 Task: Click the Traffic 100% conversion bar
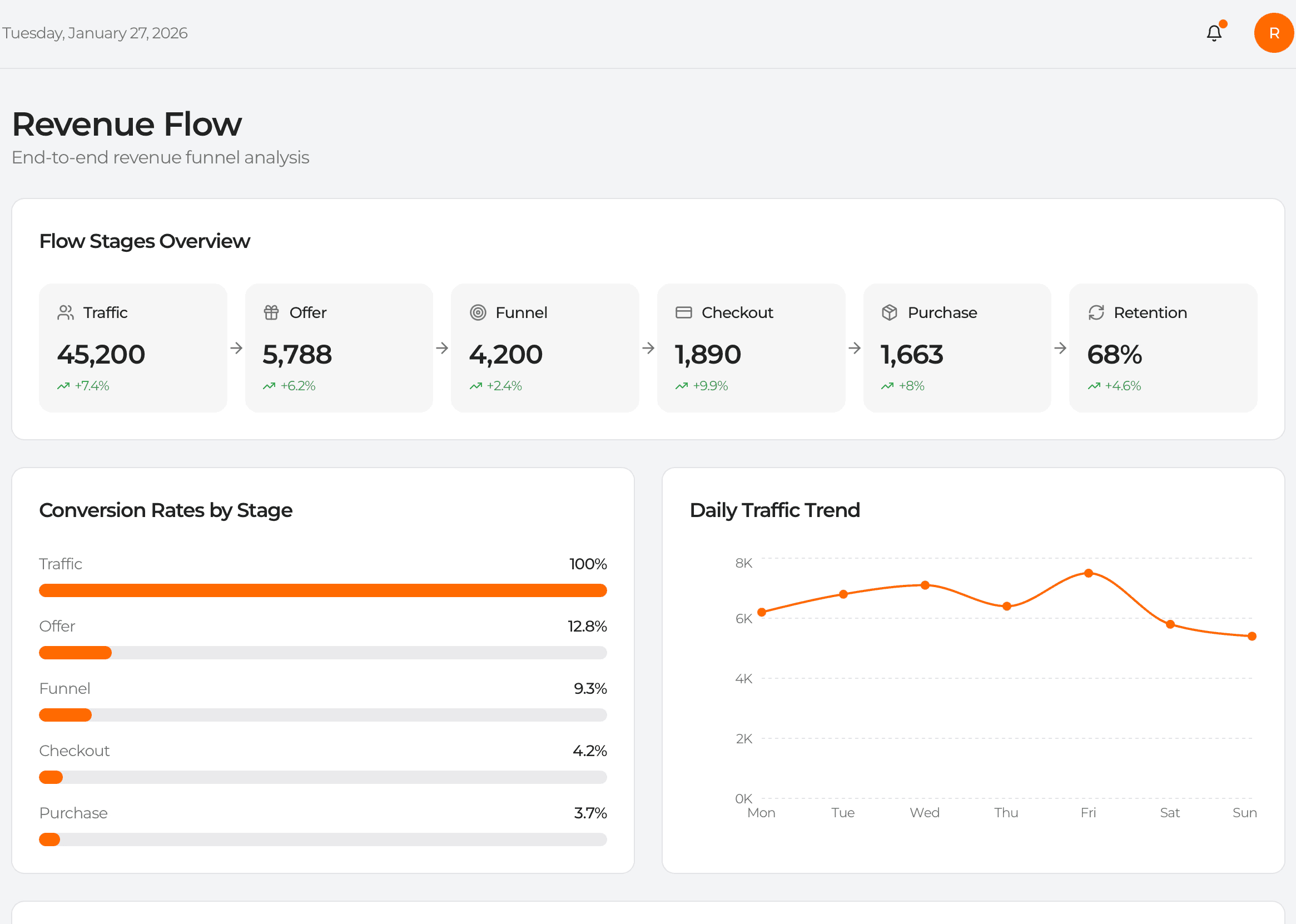(322, 590)
